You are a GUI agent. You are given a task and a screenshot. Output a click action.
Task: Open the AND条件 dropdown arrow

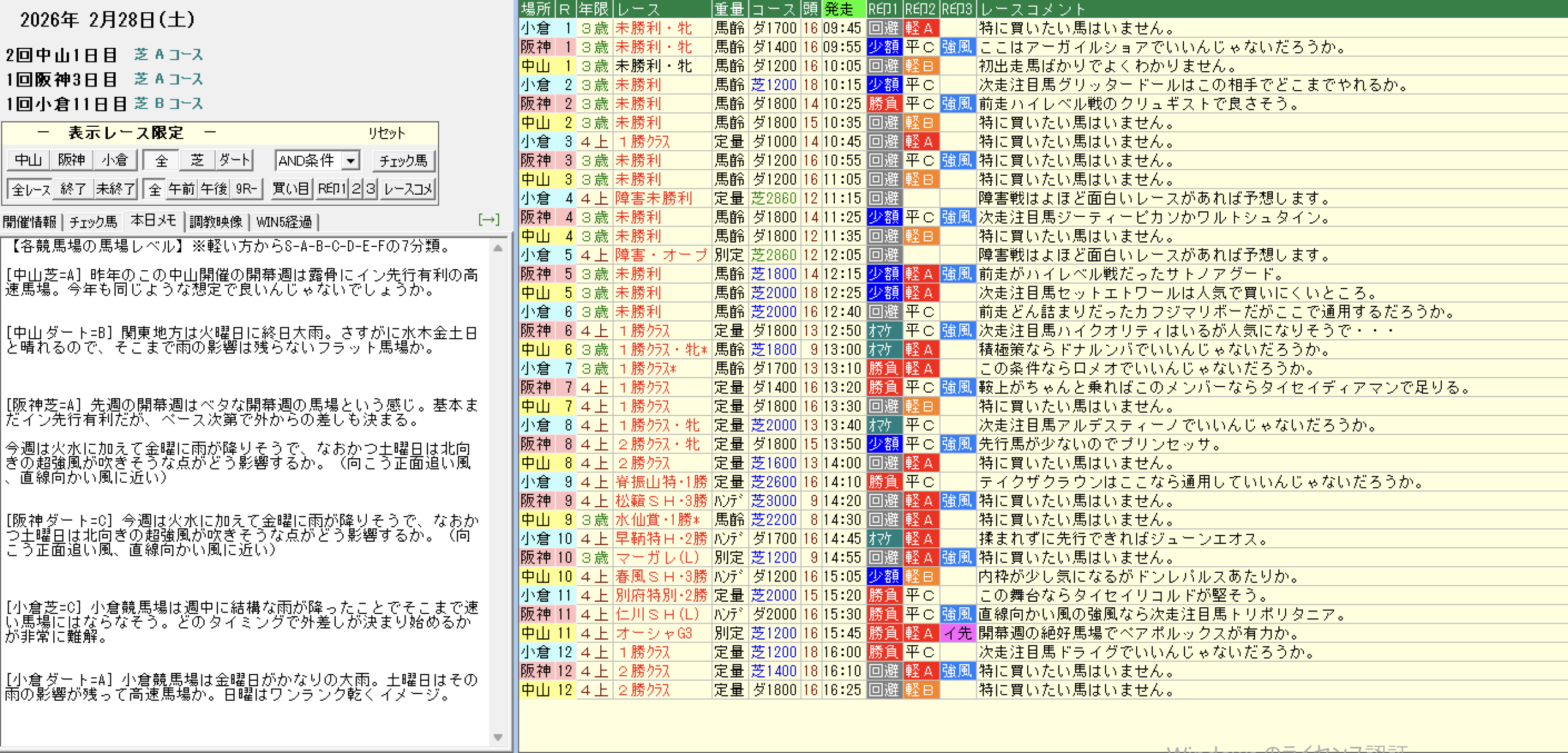tap(350, 161)
